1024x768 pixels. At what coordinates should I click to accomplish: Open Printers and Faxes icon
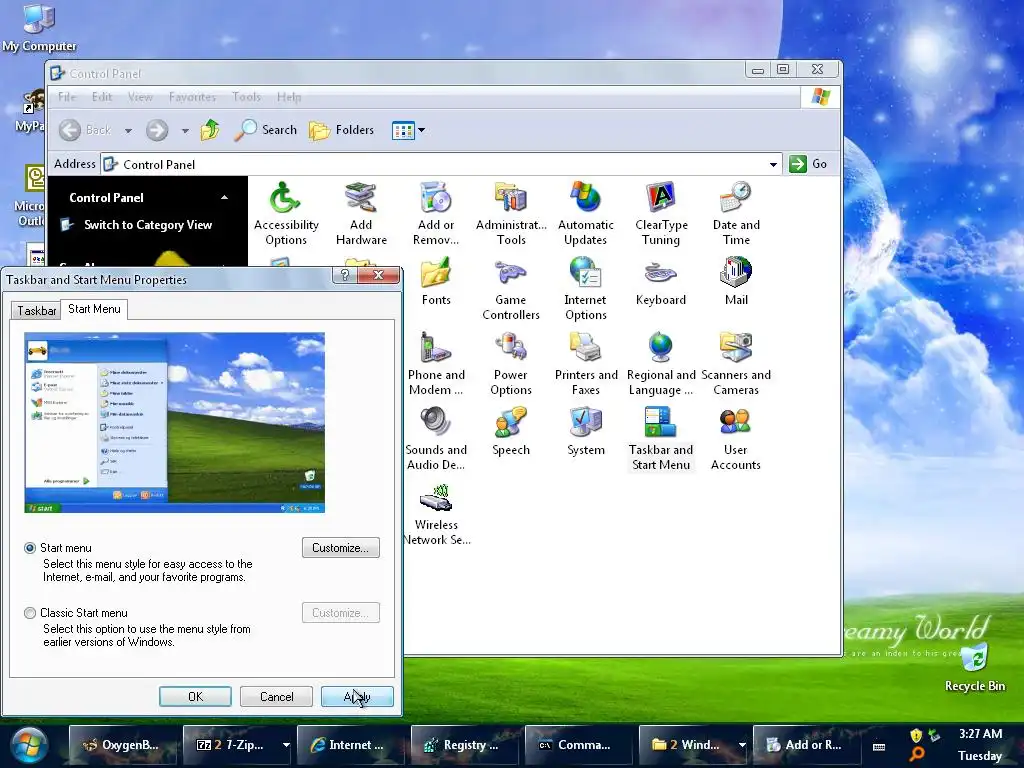586,364
